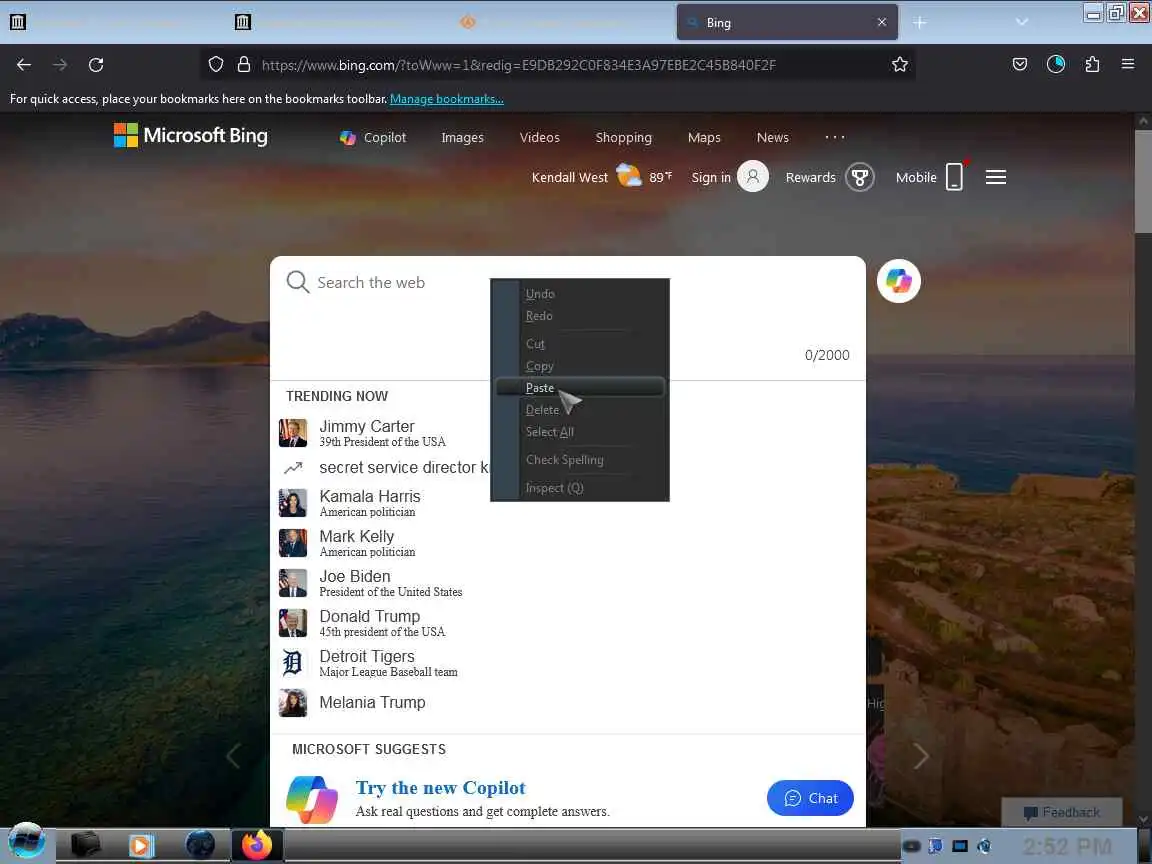
Task: Open the Bing hamburger settings menu
Action: pyautogui.click(x=996, y=177)
